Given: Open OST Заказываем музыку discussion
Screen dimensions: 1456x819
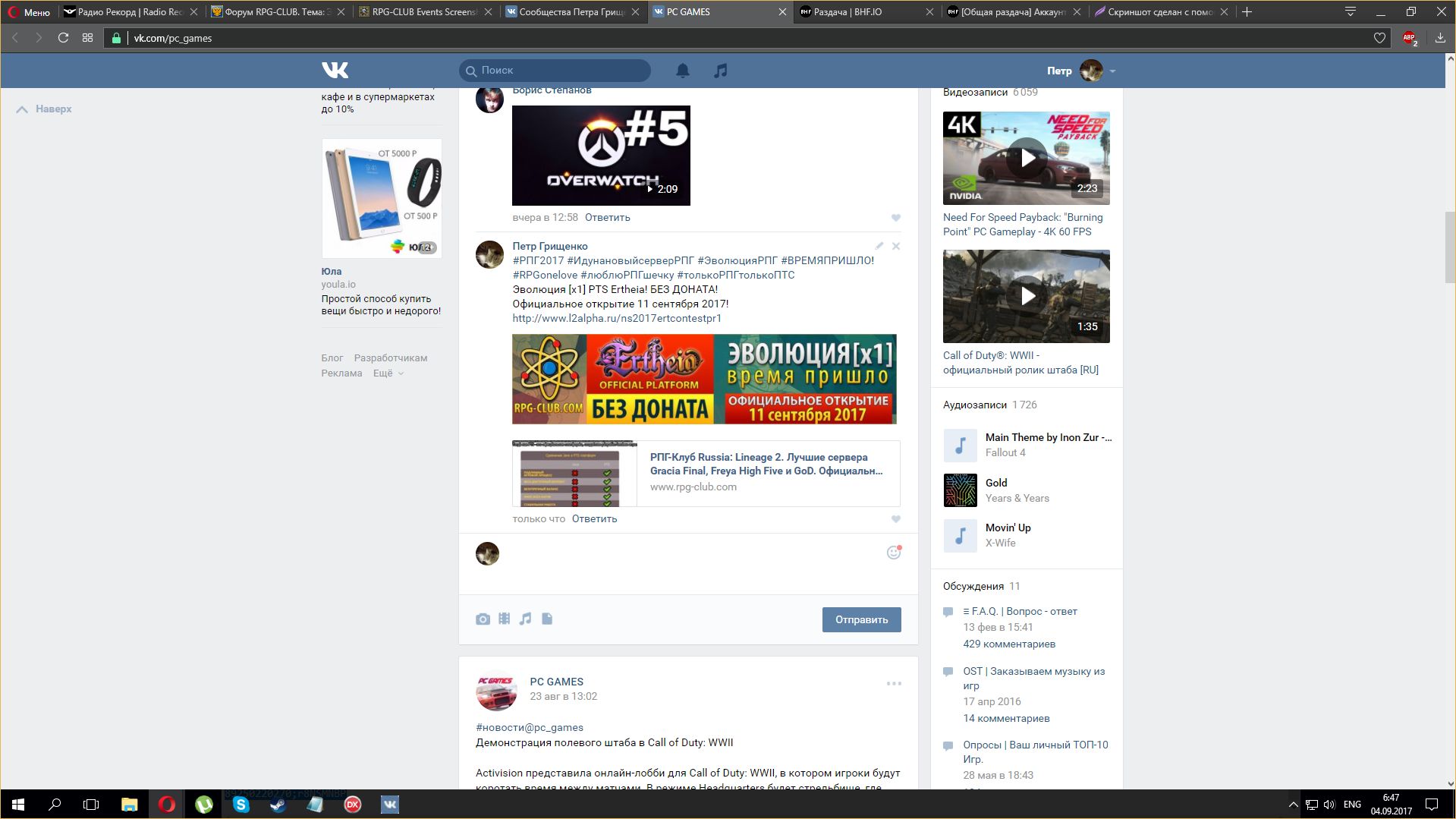Looking at the screenshot, I should 1033,678.
